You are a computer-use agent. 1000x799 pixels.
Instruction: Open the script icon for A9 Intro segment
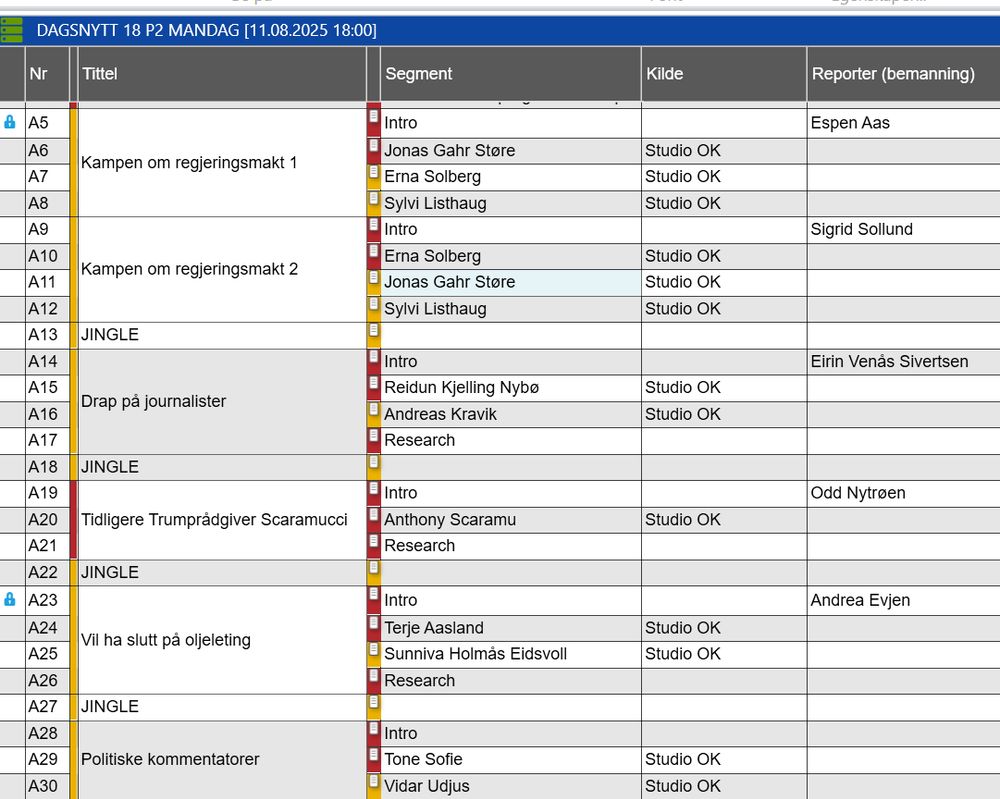point(374,224)
